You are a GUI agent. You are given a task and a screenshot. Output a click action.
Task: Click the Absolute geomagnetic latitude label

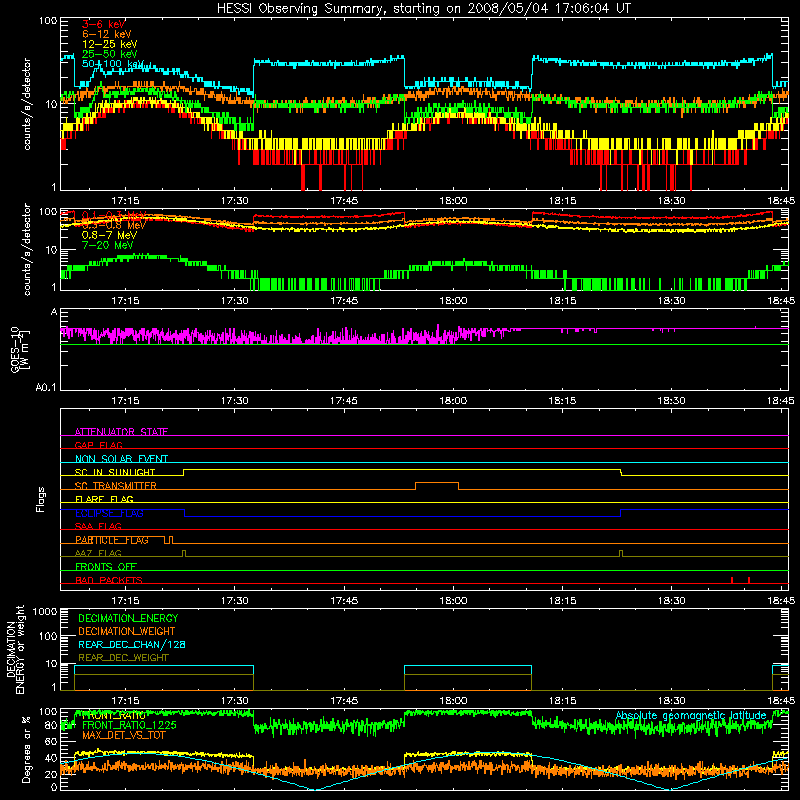coord(691,716)
